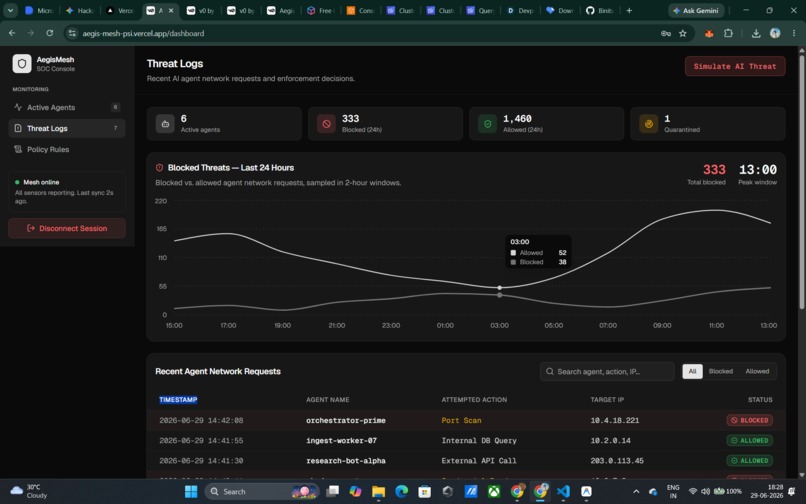Viewport: 806px width, 504px height.
Task: Select the Allowed filter tab
Action: (757, 371)
